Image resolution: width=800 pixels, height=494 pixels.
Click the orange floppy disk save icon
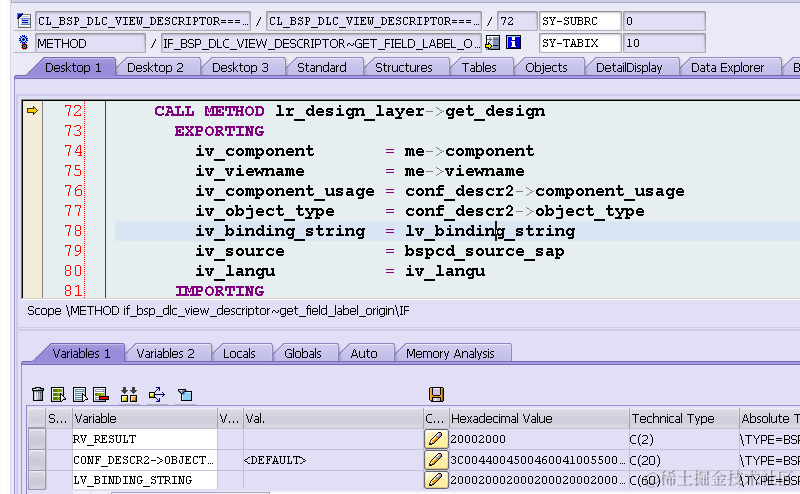[x=436, y=394]
